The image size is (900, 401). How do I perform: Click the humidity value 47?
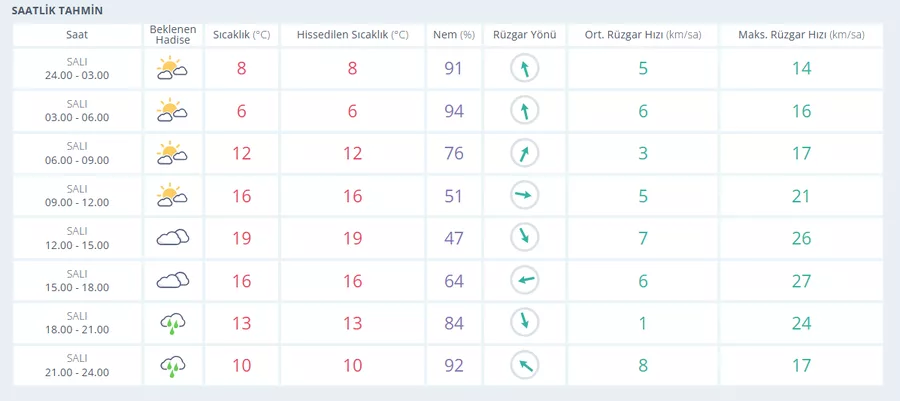453,238
